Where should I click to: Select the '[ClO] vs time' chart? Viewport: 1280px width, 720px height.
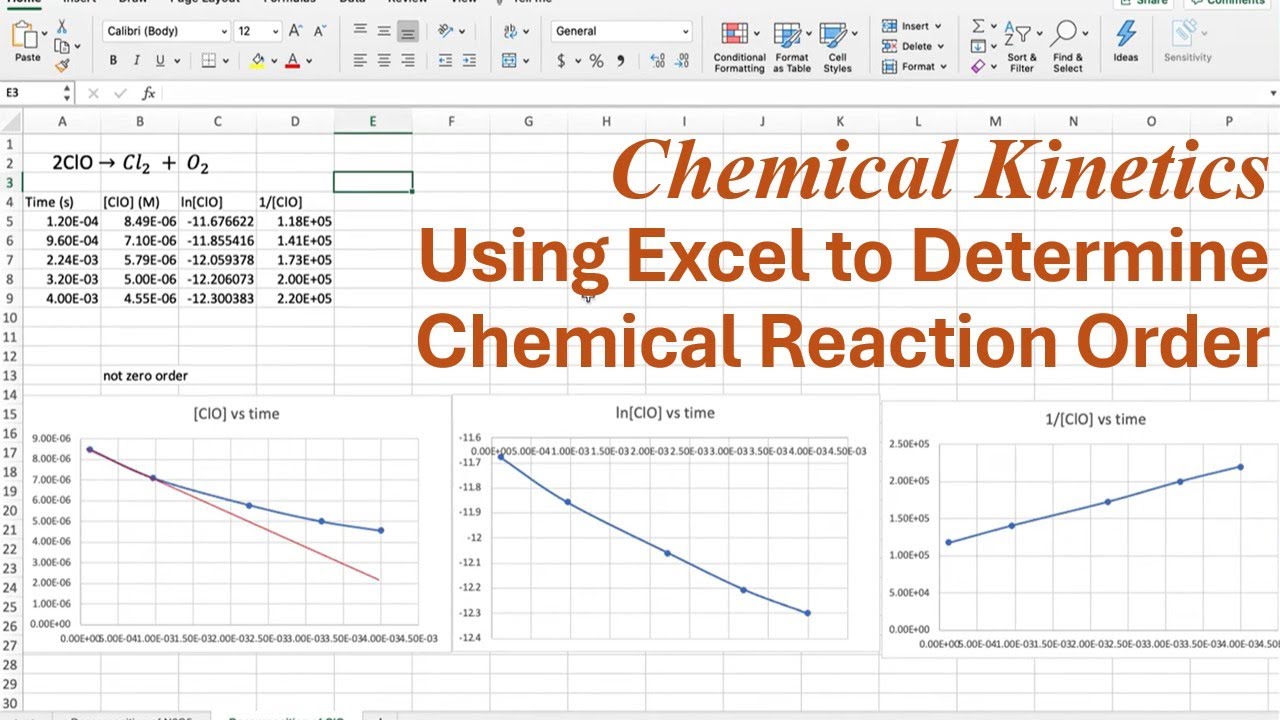point(236,524)
